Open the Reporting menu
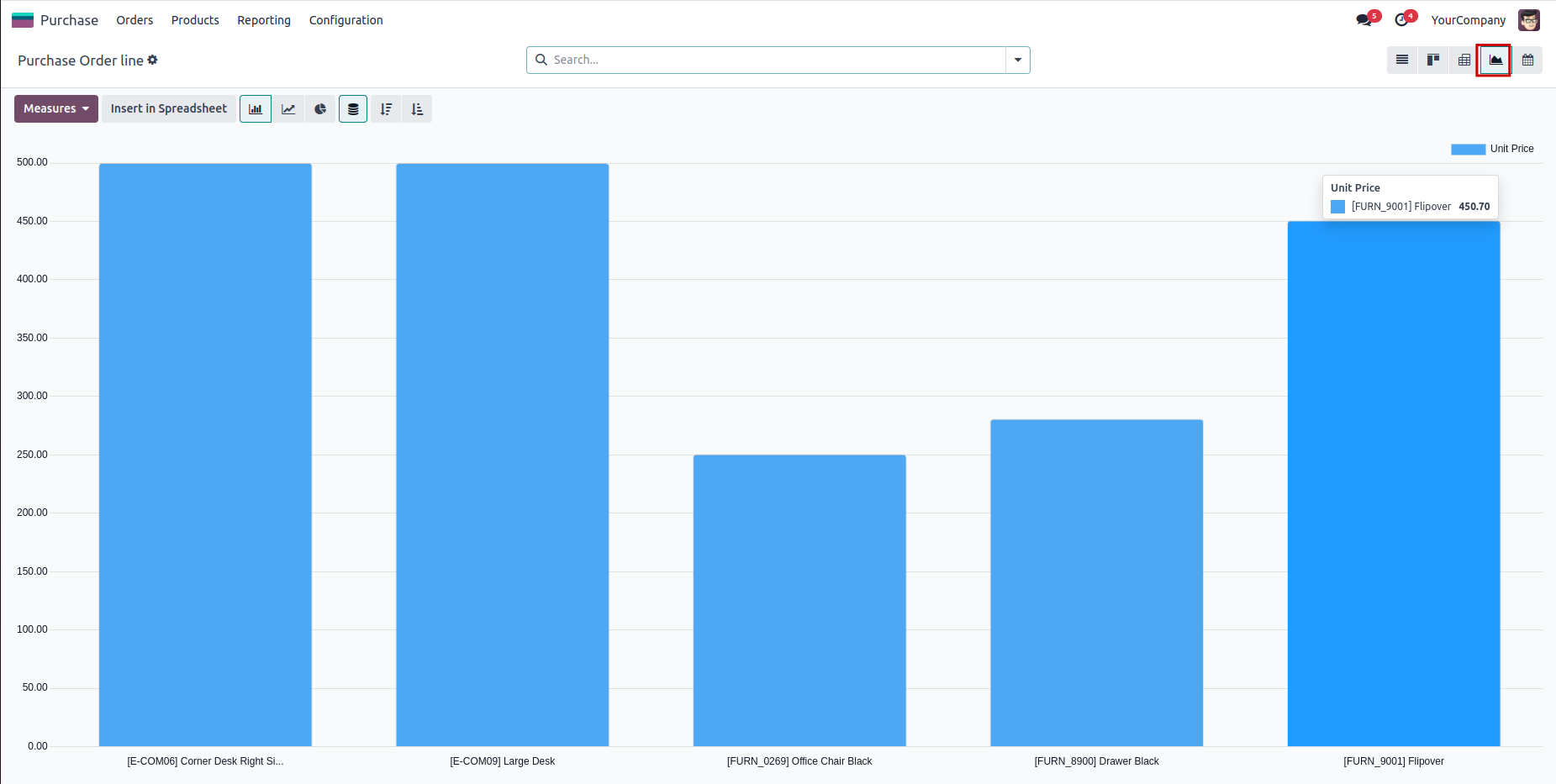The height and width of the screenshot is (784, 1556). point(264,20)
